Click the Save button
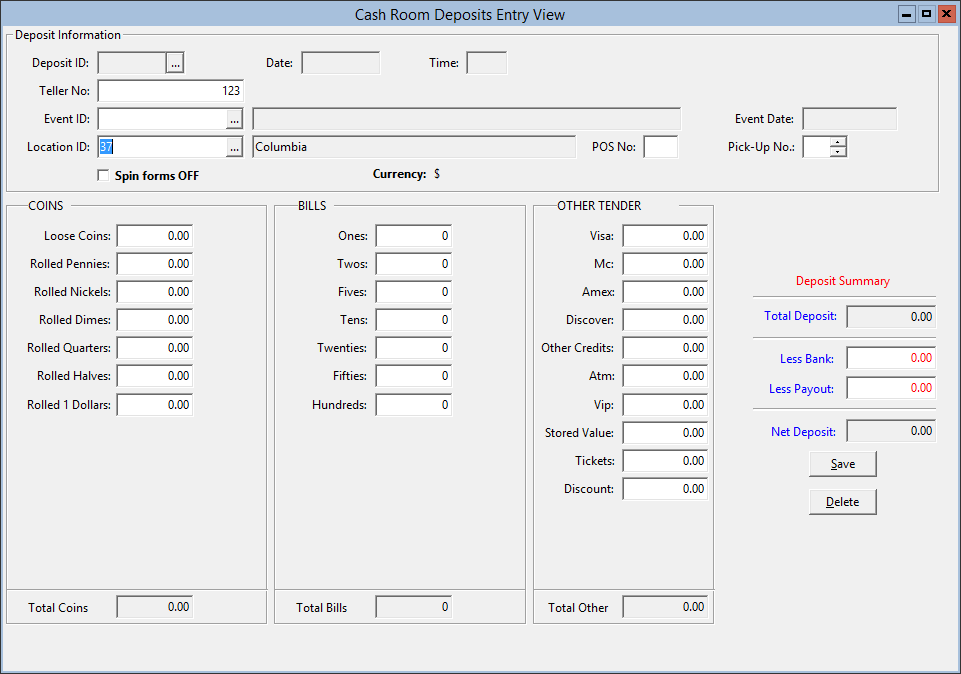The width and height of the screenshot is (961, 674). pos(843,464)
